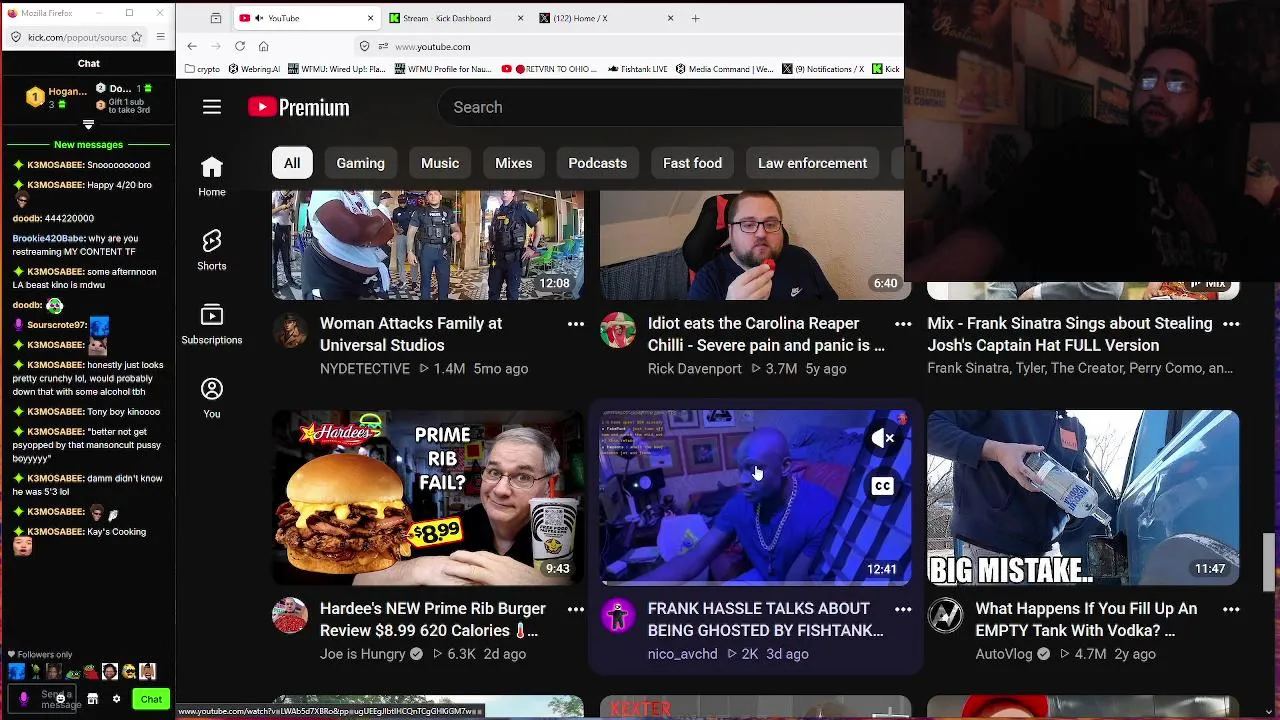Open Subscriptions in the YouTube sidebar
1280x720 pixels.
(x=212, y=324)
